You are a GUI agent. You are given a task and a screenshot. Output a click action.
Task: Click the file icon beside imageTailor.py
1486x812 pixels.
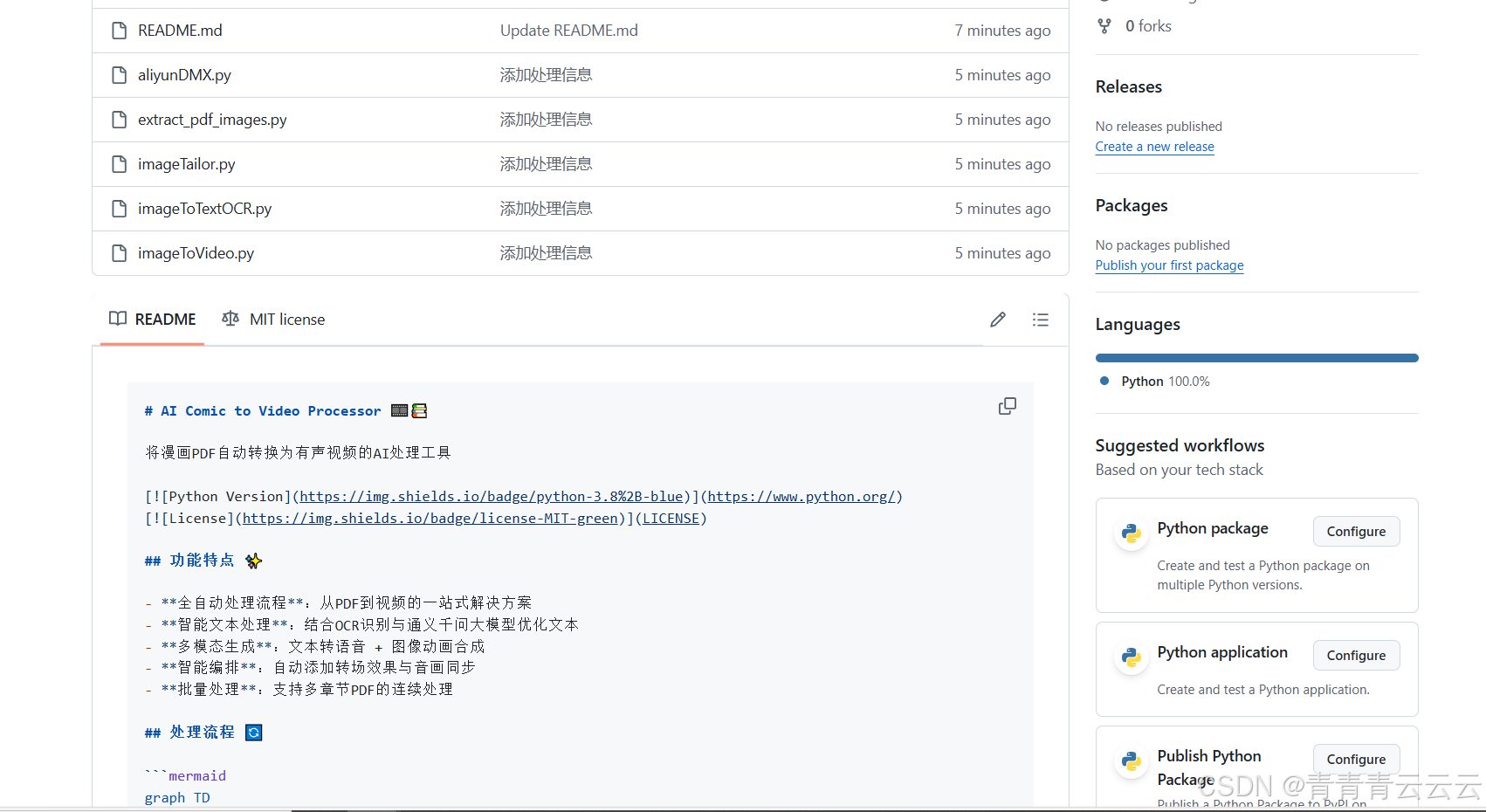pos(120,164)
